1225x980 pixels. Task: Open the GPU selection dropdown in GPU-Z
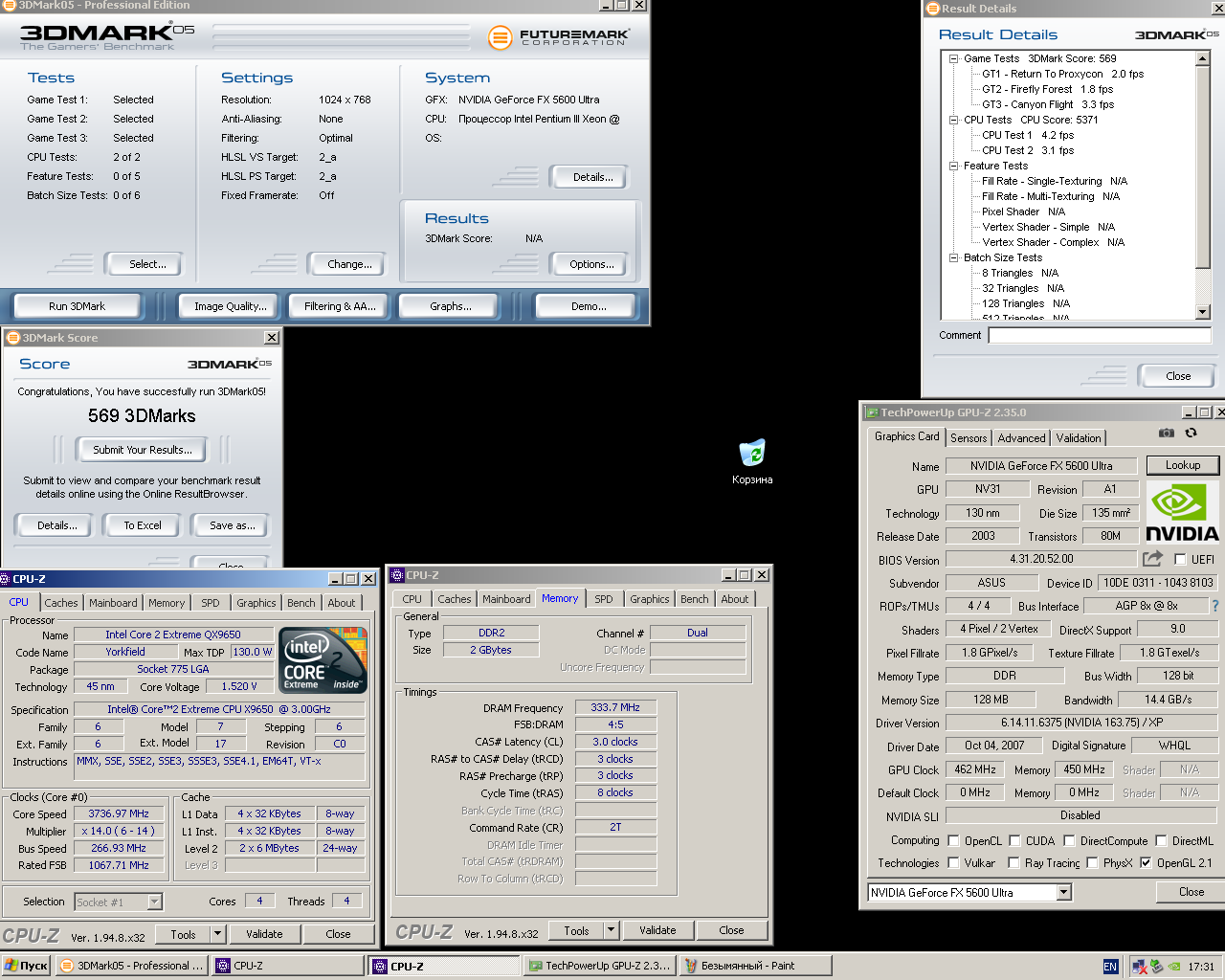1063,892
